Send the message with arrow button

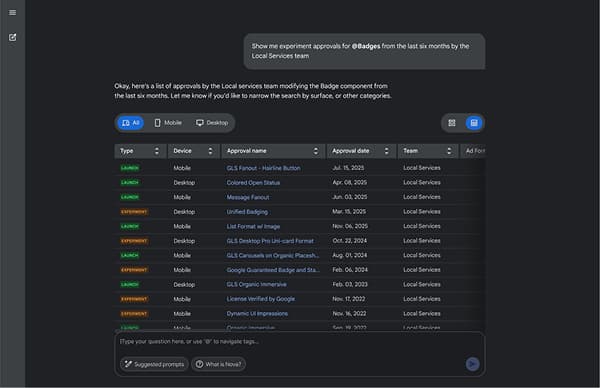pyautogui.click(x=472, y=364)
